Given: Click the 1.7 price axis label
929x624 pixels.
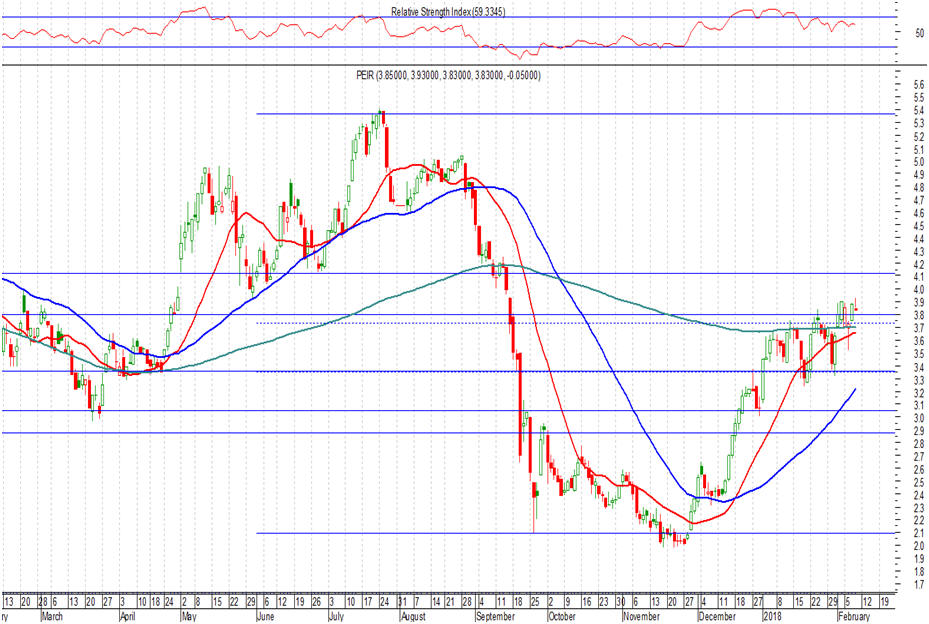Looking at the screenshot, I should [x=919, y=584].
